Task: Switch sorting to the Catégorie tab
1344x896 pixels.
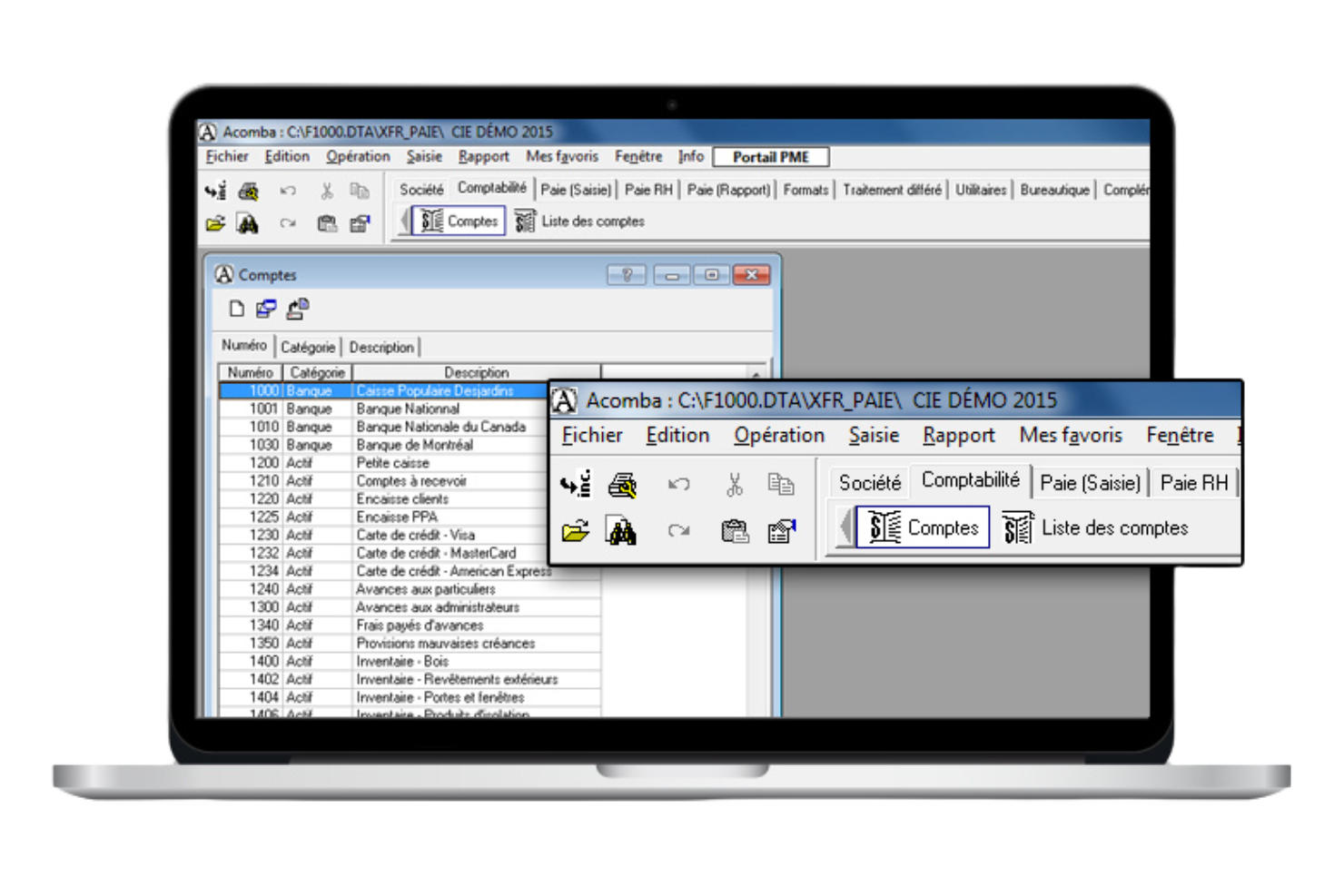Action: (308, 347)
